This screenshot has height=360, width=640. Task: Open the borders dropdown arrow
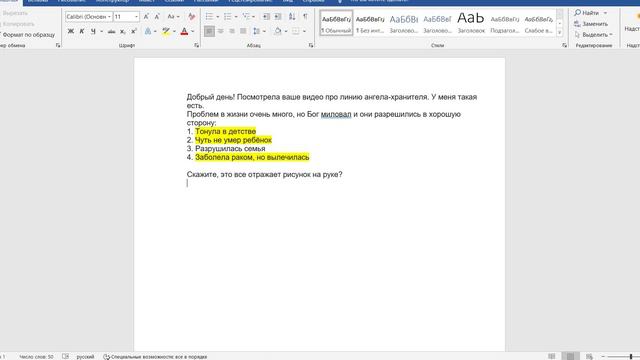[x=304, y=31]
